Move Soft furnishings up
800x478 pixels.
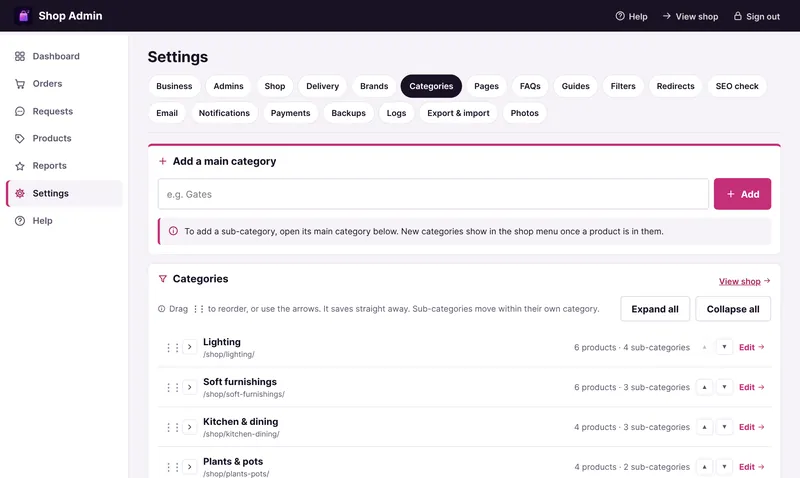click(x=704, y=387)
